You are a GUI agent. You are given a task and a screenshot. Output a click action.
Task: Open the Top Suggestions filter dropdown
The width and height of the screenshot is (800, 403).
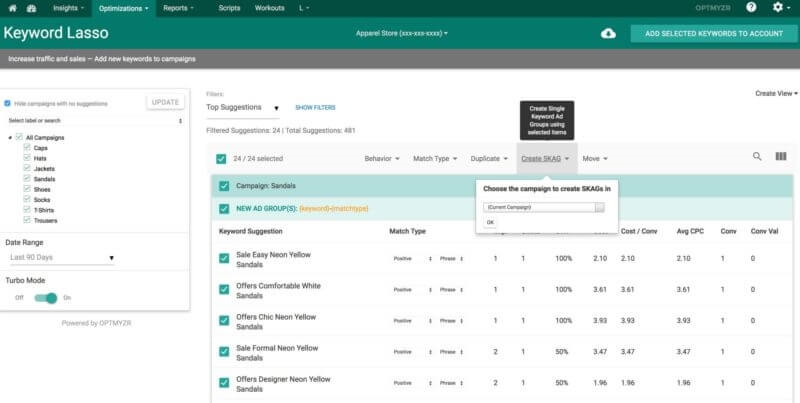coord(243,108)
